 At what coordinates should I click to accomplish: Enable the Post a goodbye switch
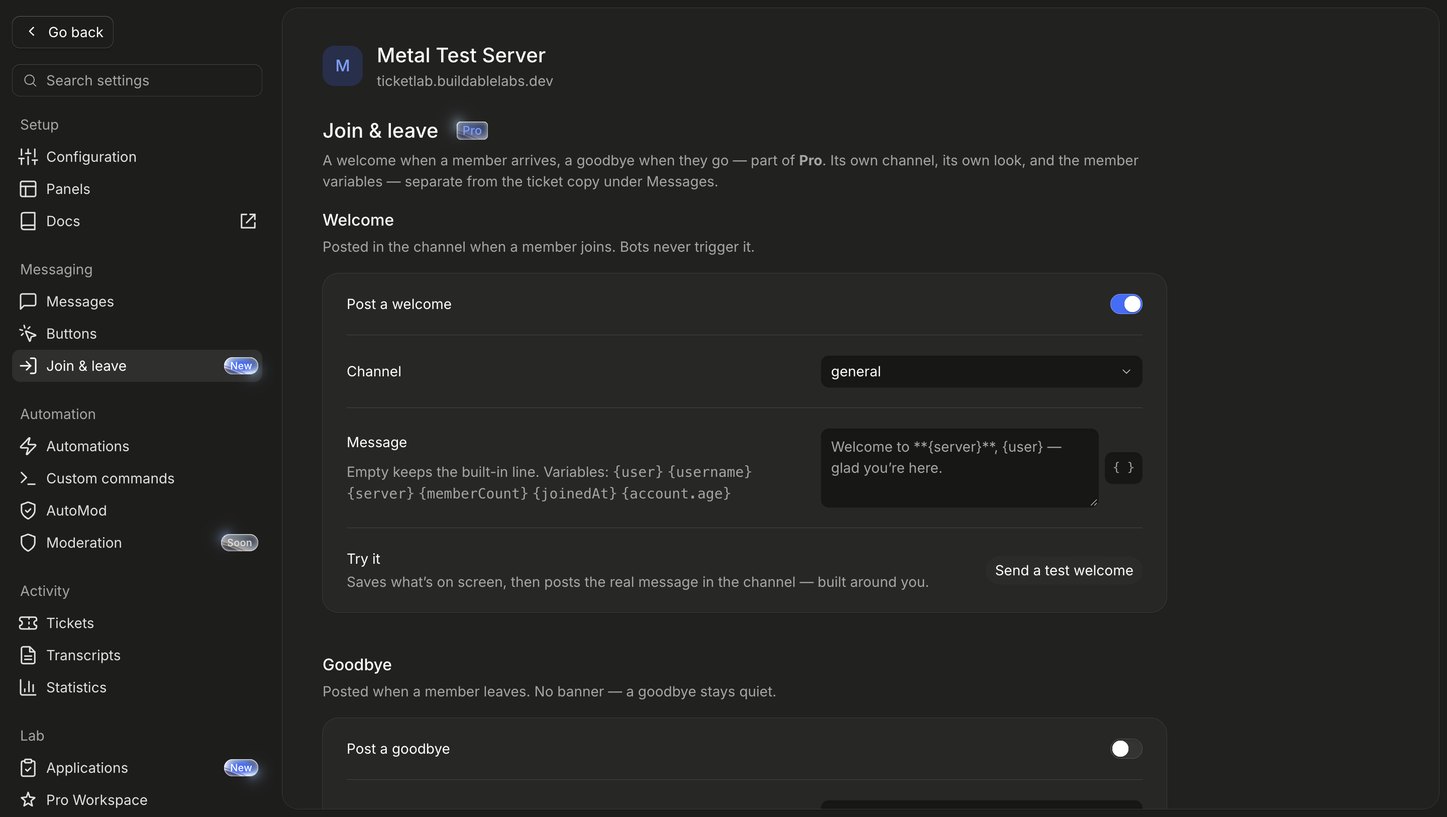click(1126, 749)
